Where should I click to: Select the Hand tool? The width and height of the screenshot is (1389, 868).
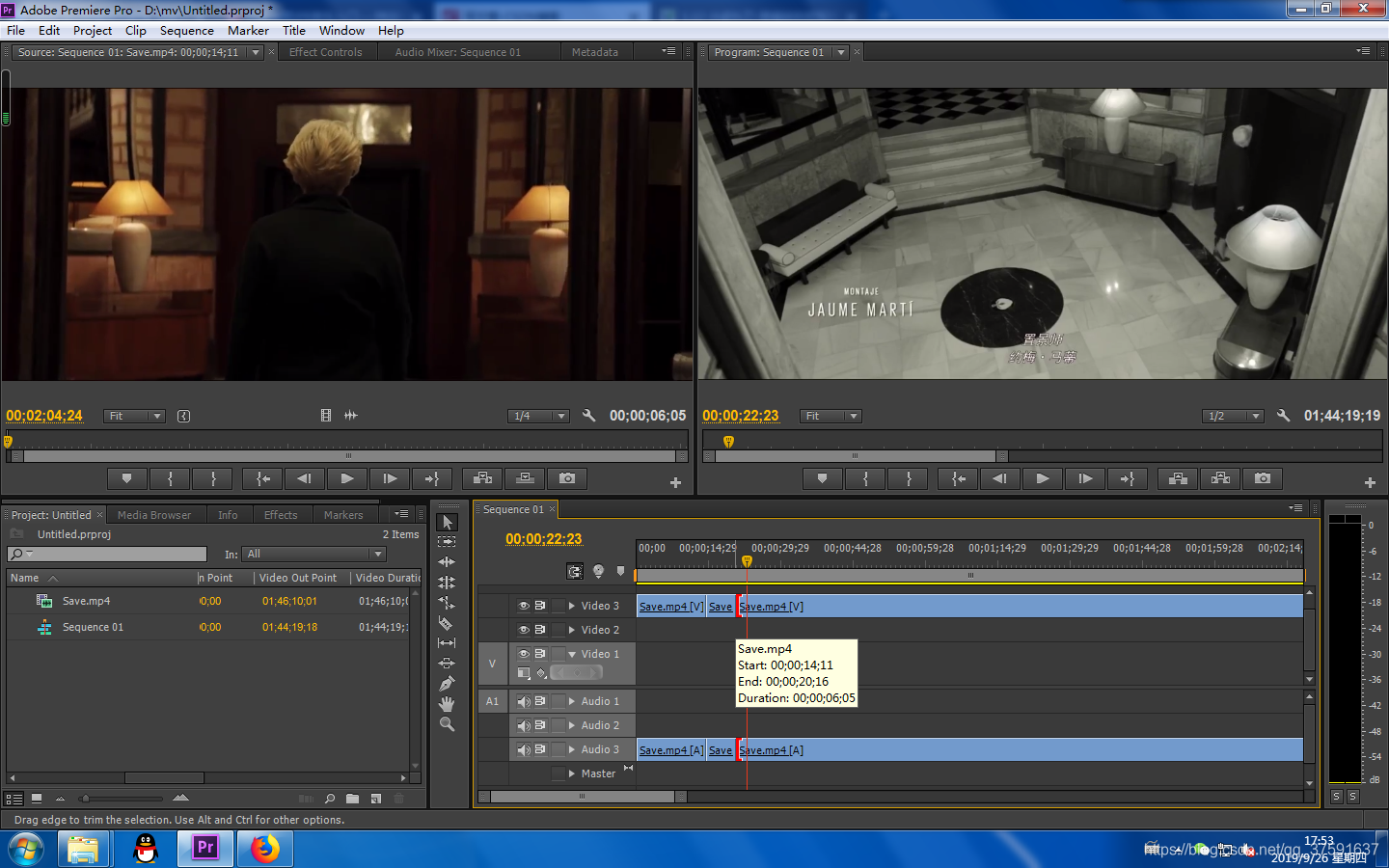pyautogui.click(x=447, y=704)
